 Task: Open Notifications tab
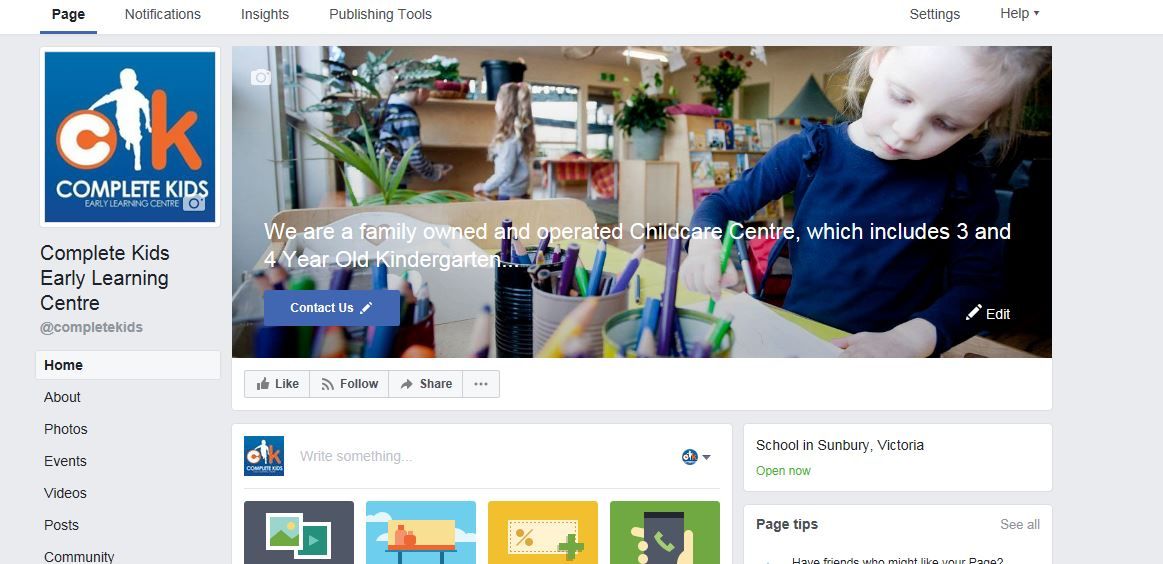click(x=162, y=14)
